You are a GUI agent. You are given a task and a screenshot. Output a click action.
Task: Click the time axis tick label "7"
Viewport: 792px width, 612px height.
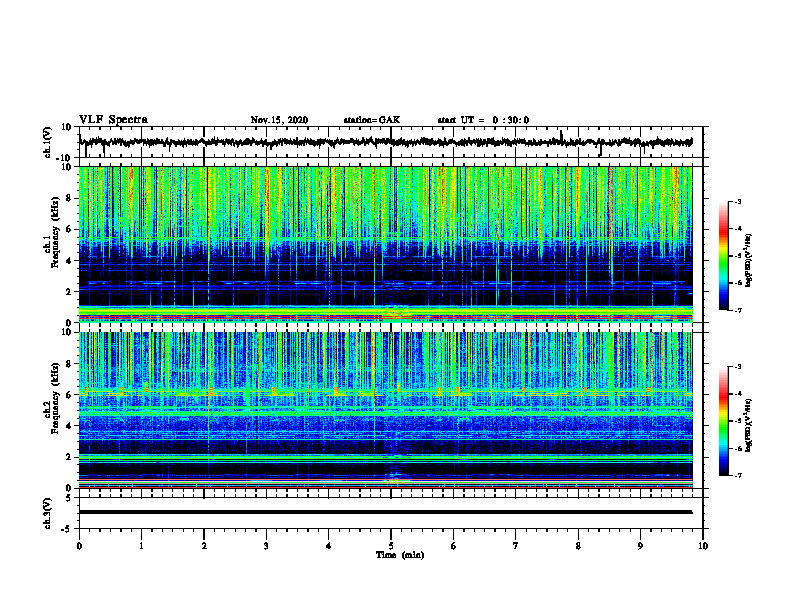tap(516, 546)
